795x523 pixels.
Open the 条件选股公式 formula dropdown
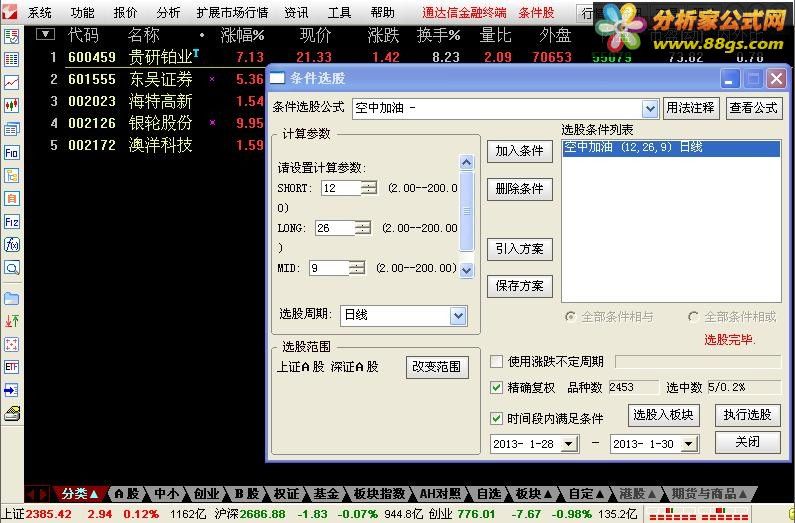pyautogui.click(x=649, y=108)
